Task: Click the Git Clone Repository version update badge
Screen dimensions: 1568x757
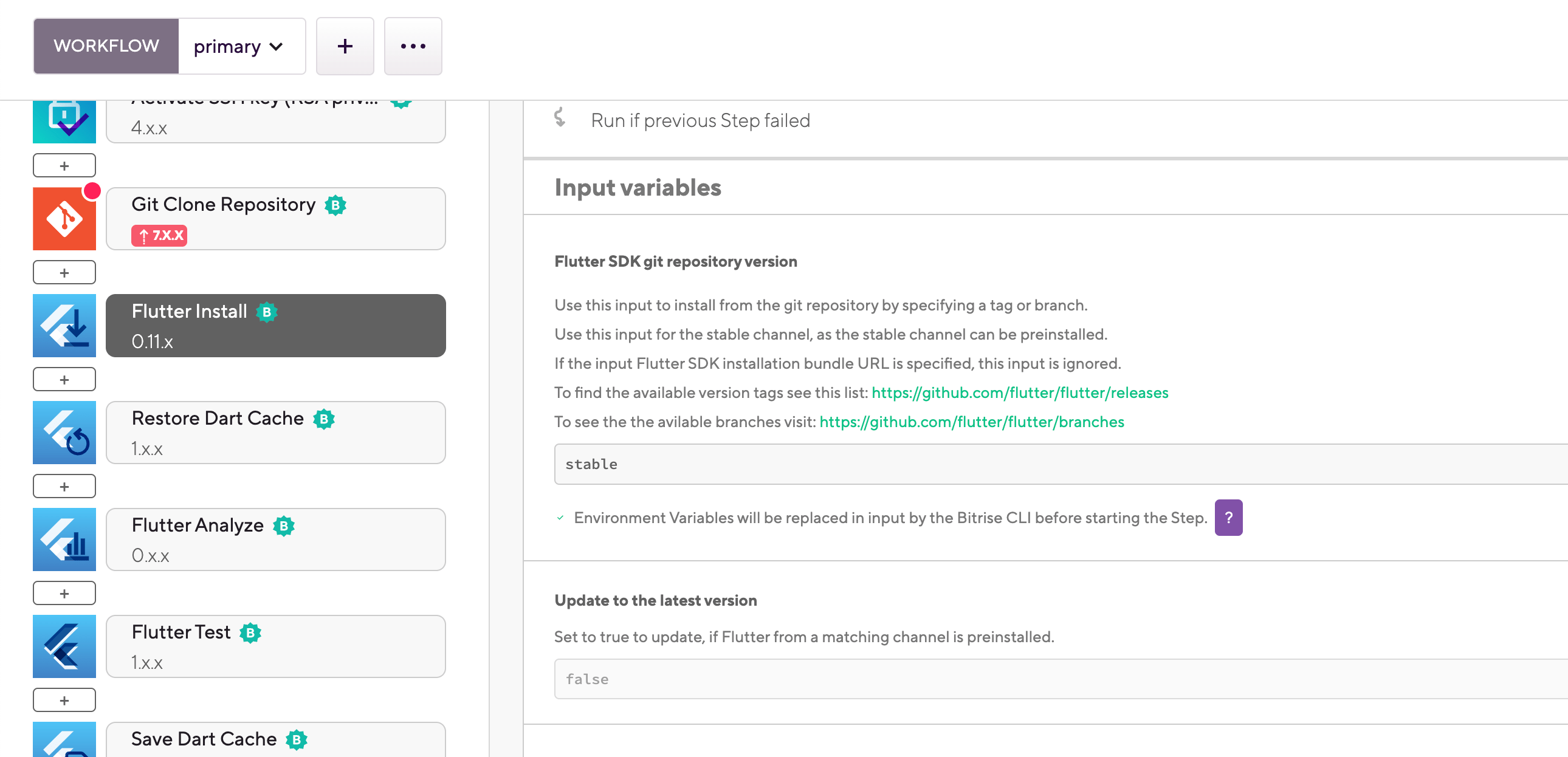Action: tap(159, 236)
